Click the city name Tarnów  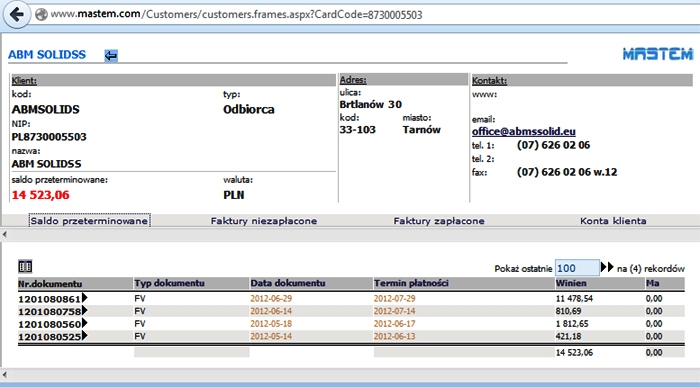pos(421,130)
